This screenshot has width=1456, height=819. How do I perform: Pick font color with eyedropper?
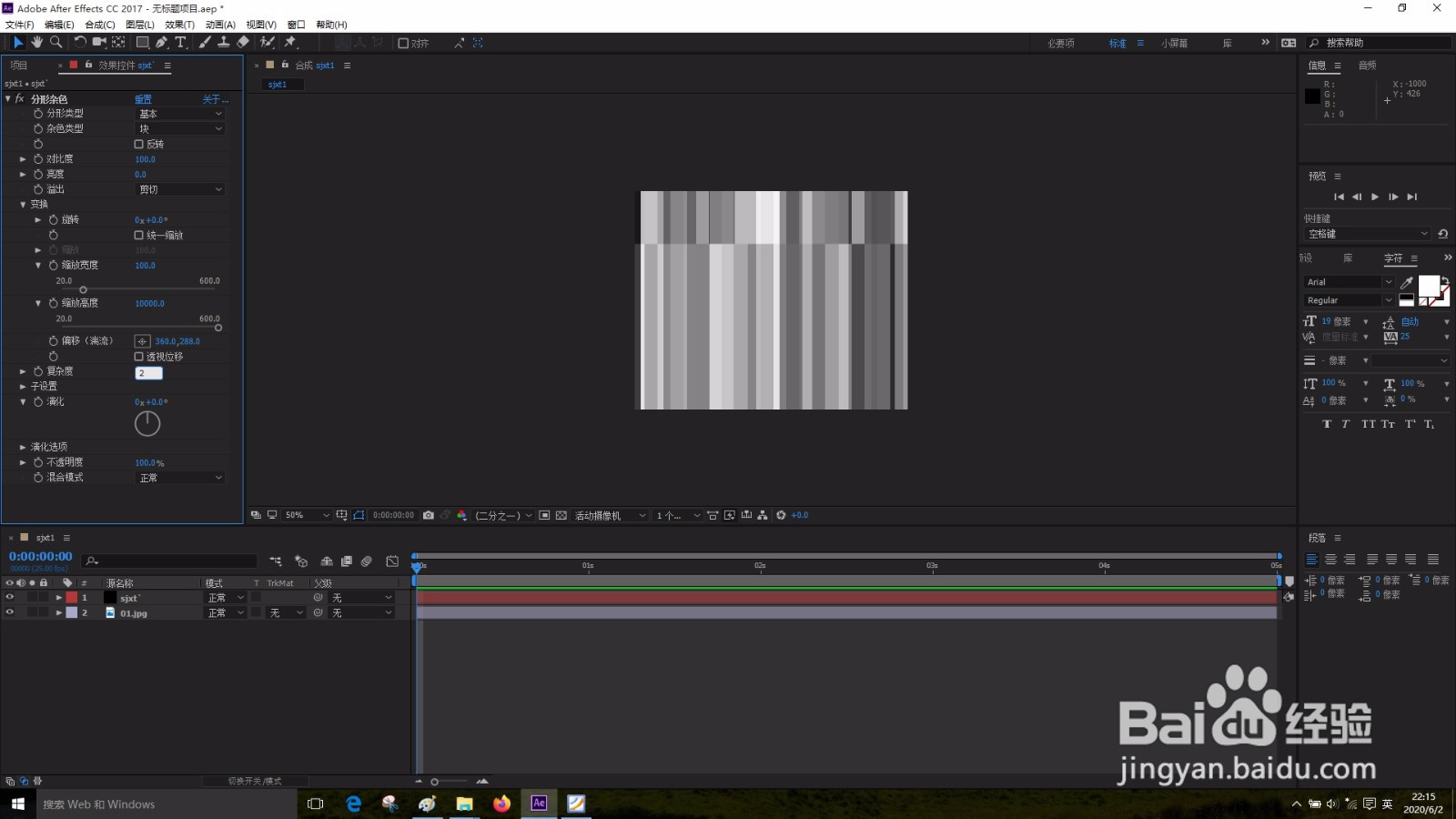coord(1407,282)
